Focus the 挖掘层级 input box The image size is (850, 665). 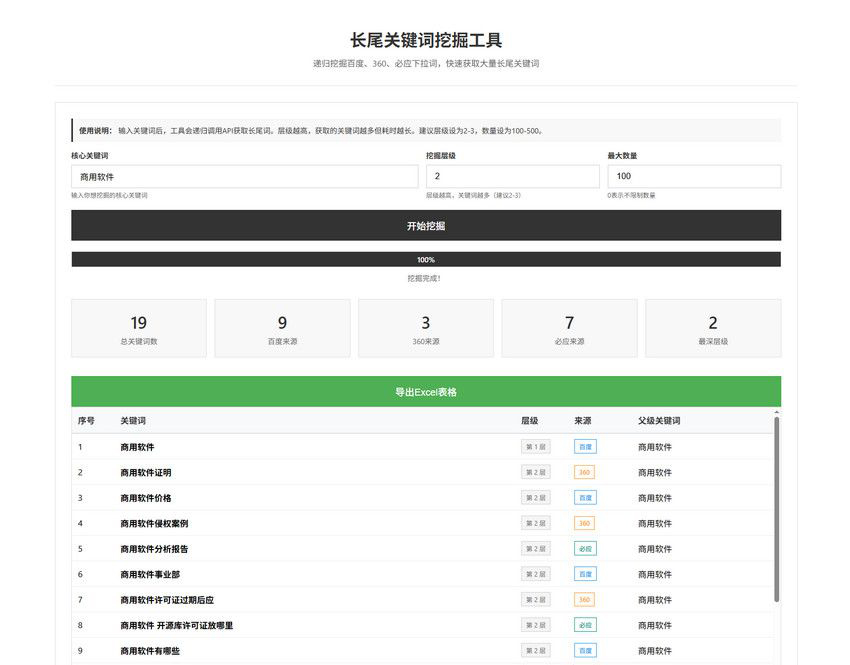point(512,176)
